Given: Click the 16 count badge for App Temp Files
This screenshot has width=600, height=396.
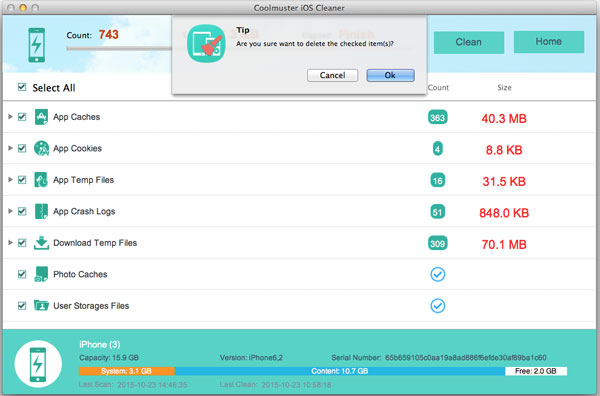Looking at the screenshot, I should (437, 180).
